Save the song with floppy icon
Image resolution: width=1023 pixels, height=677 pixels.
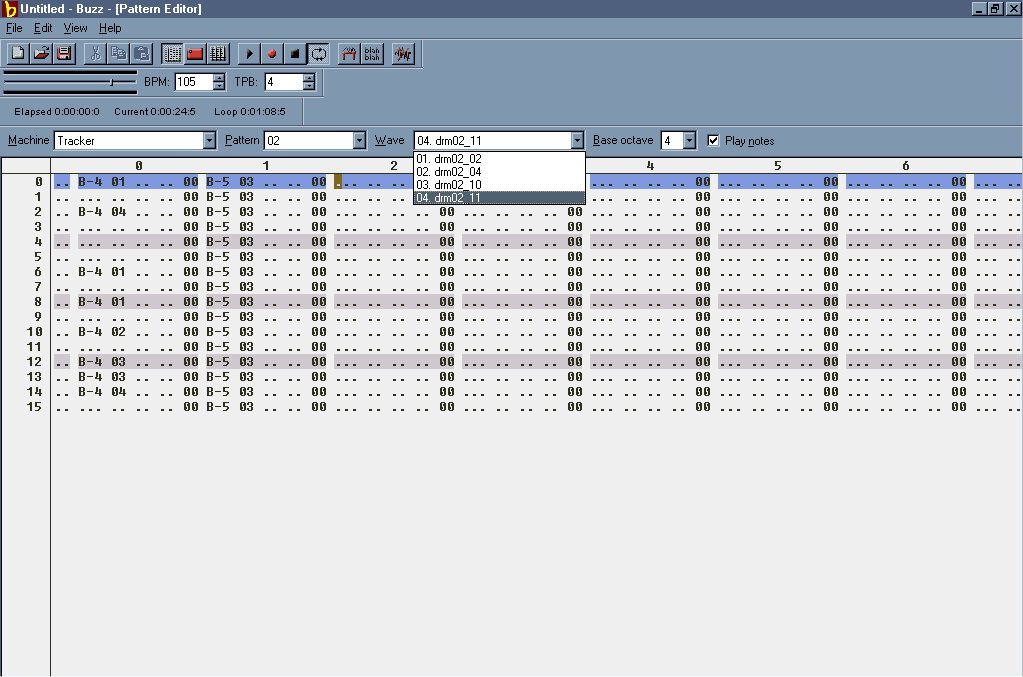[64, 53]
